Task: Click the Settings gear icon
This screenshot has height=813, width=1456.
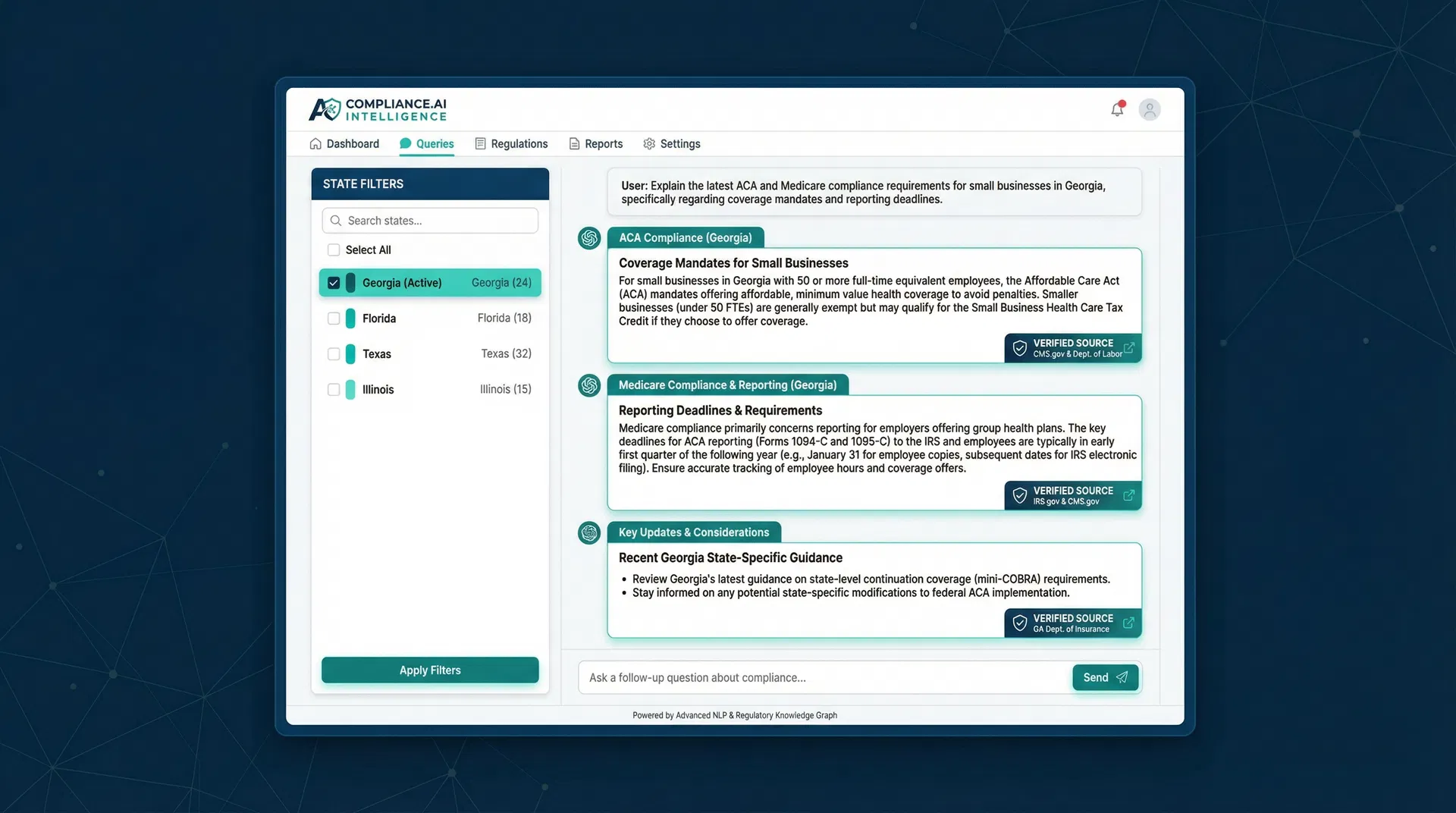Action: tap(649, 143)
